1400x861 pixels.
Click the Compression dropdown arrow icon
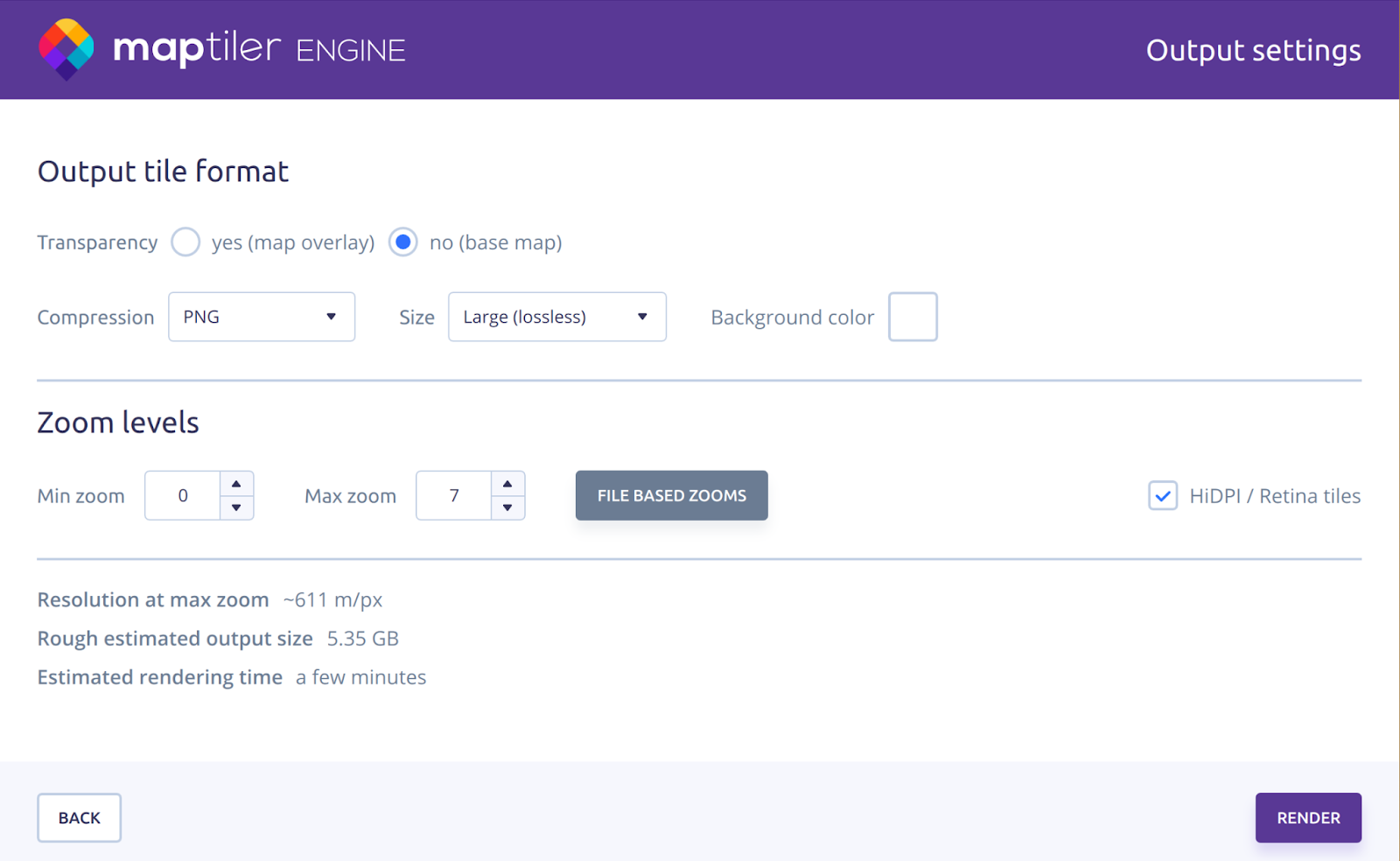331,317
